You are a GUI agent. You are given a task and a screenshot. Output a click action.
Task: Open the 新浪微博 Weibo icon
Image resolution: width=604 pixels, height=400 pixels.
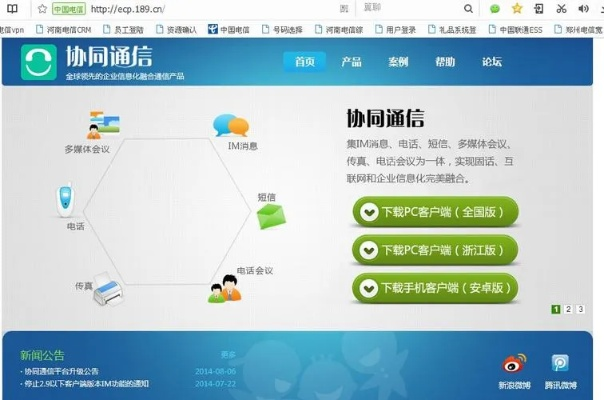(x=513, y=364)
